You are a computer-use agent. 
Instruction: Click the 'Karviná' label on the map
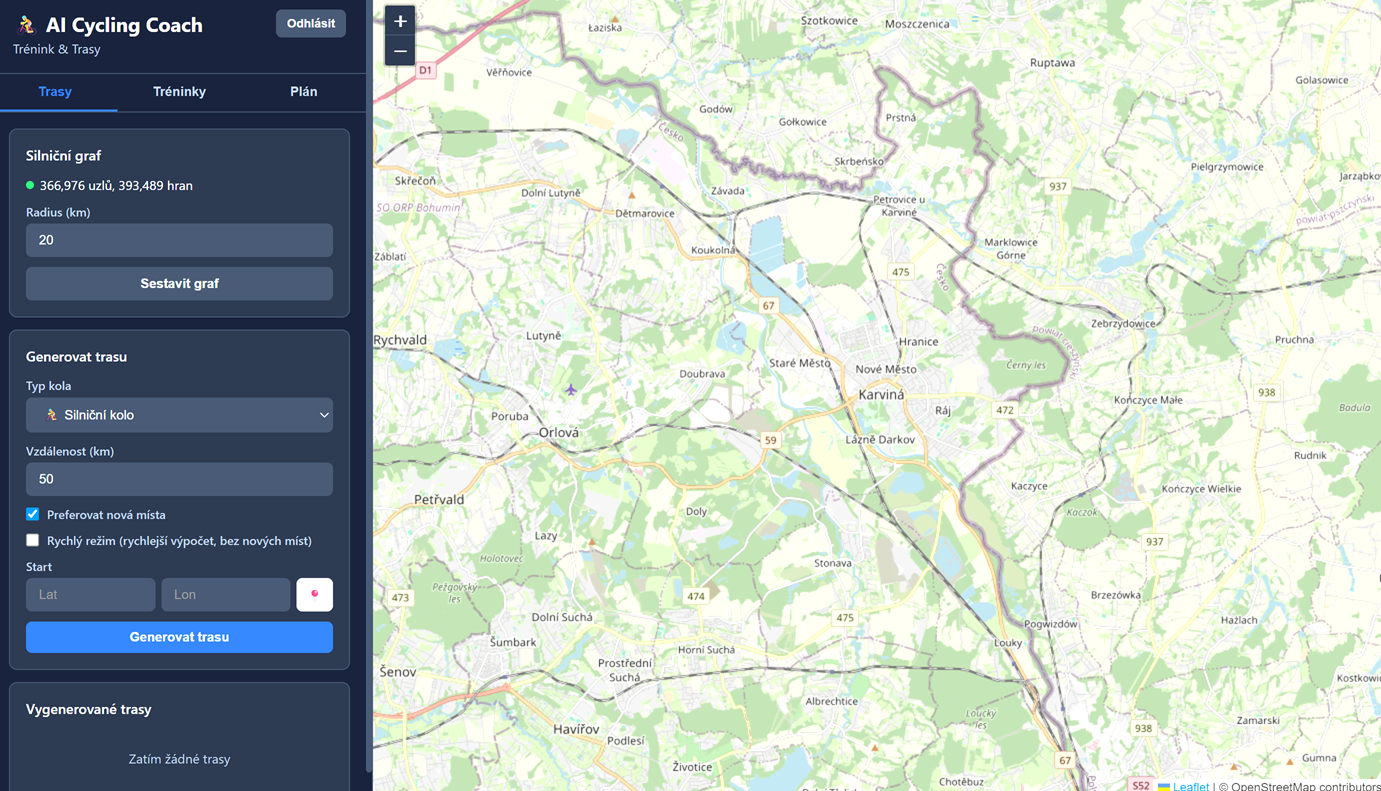click(881, 394)
